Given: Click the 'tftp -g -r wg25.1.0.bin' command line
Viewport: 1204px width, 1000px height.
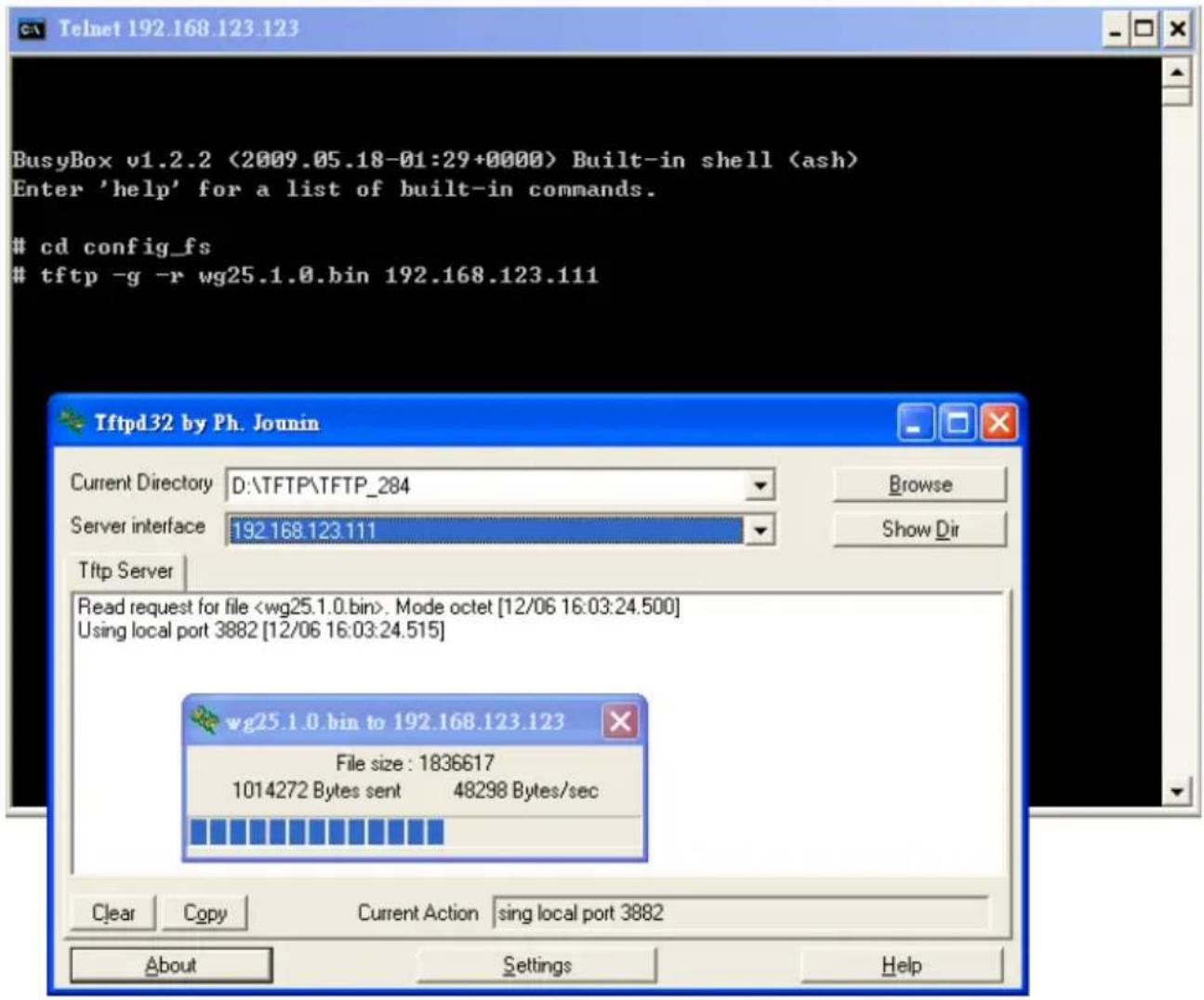Looking at the screenshot, I should coord(305,275).
